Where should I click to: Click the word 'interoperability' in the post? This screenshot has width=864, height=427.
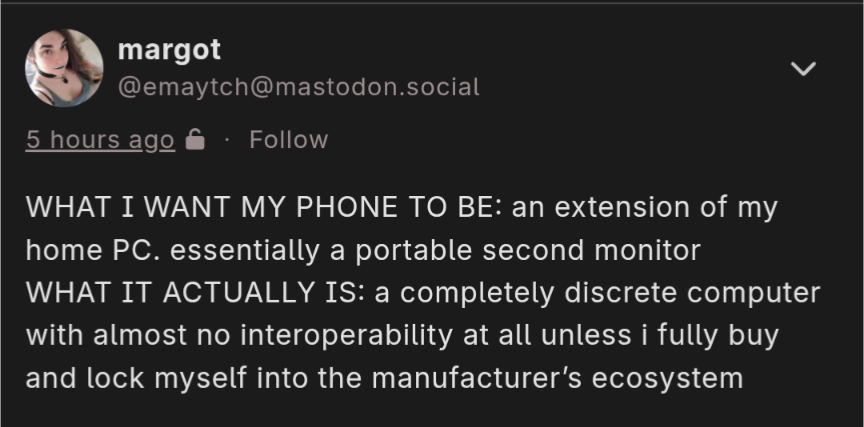click(x=328, y=336)
